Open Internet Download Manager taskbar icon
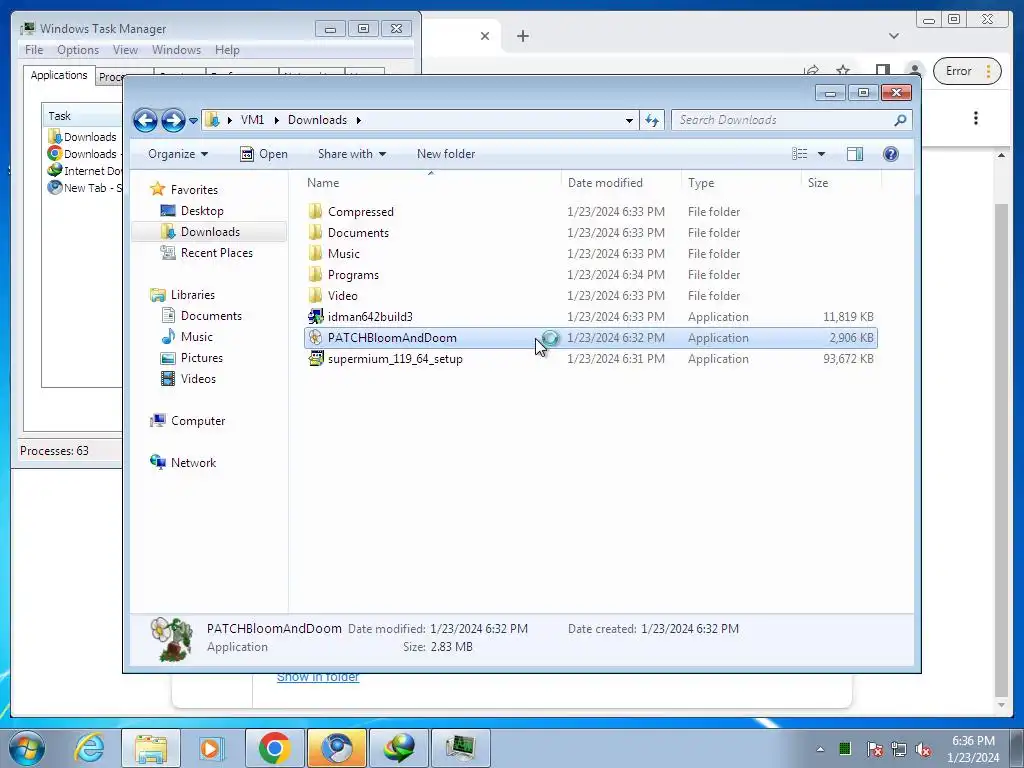Viewport: 1024px width, 768px height. pyautogui.click(x=399, y=748)
